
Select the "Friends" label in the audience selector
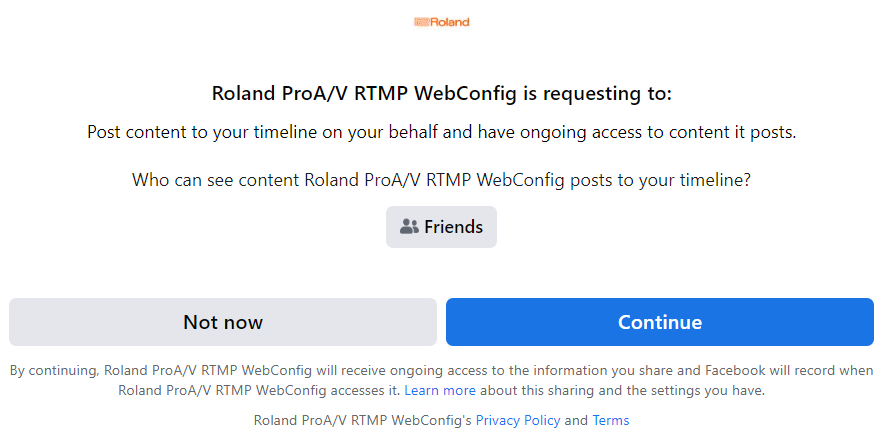coord(453,227)
